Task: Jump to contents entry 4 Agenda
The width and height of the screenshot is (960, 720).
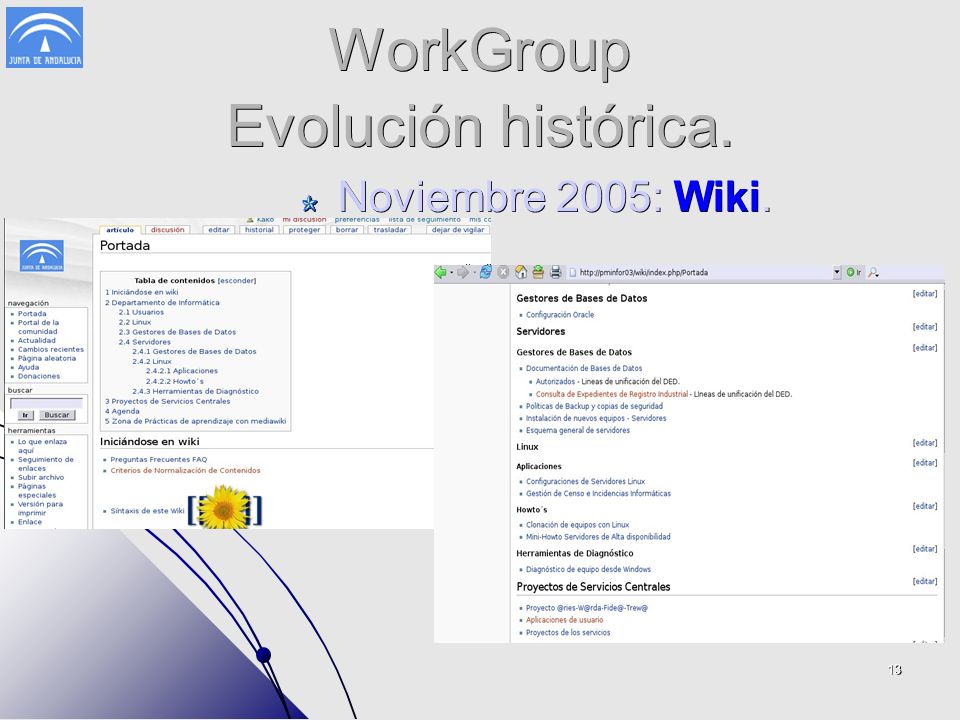Action: pos(122,411)
